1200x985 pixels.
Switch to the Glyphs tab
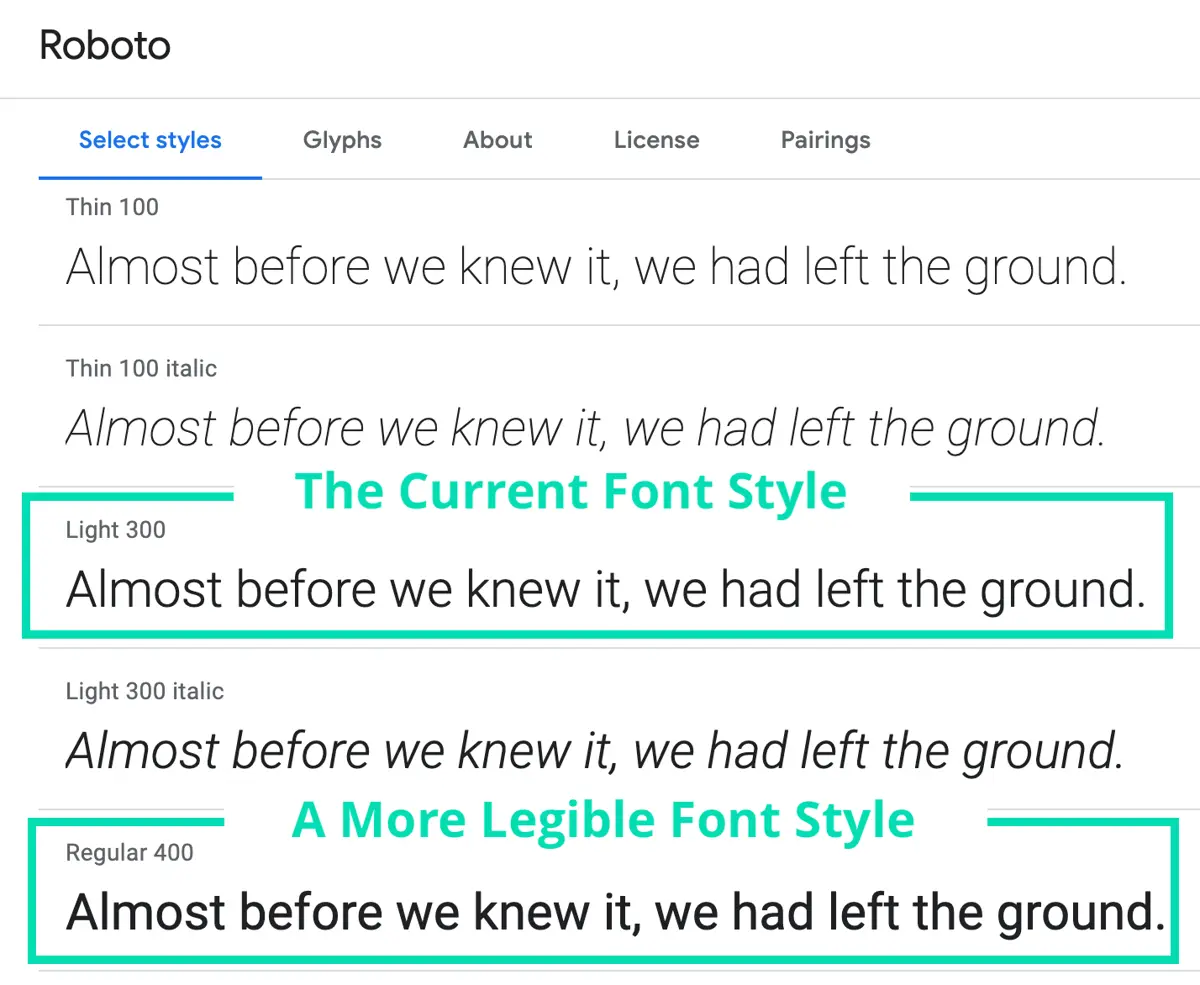(x=342, y=140)
